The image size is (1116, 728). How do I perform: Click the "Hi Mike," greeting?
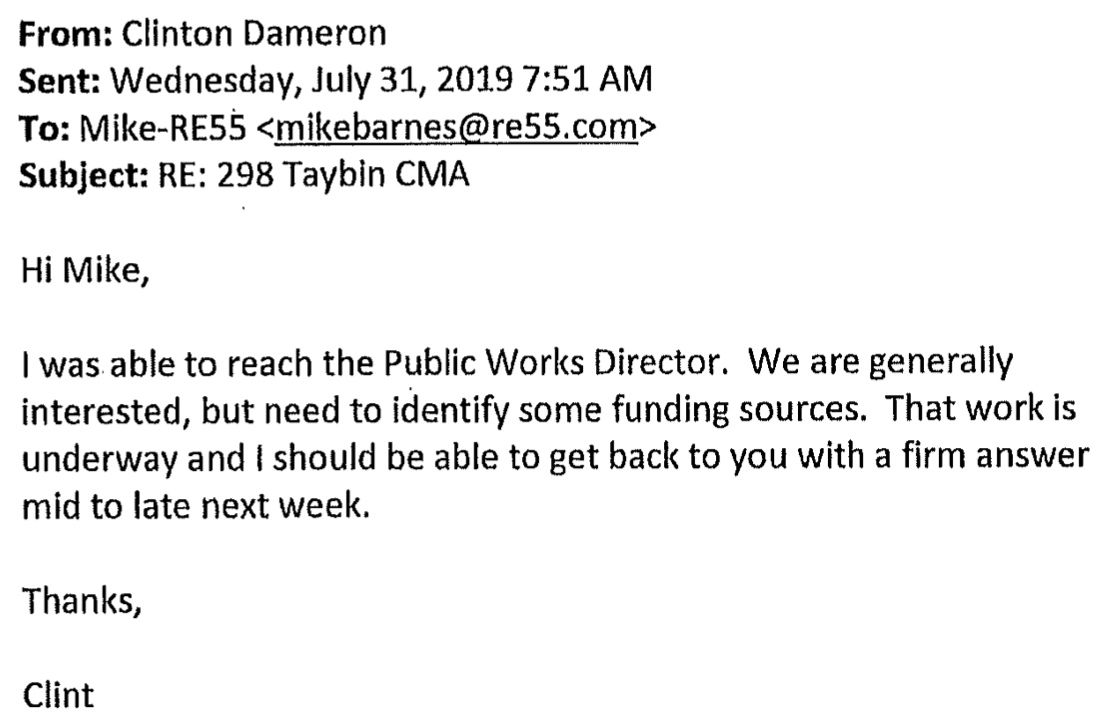[84, 270]
